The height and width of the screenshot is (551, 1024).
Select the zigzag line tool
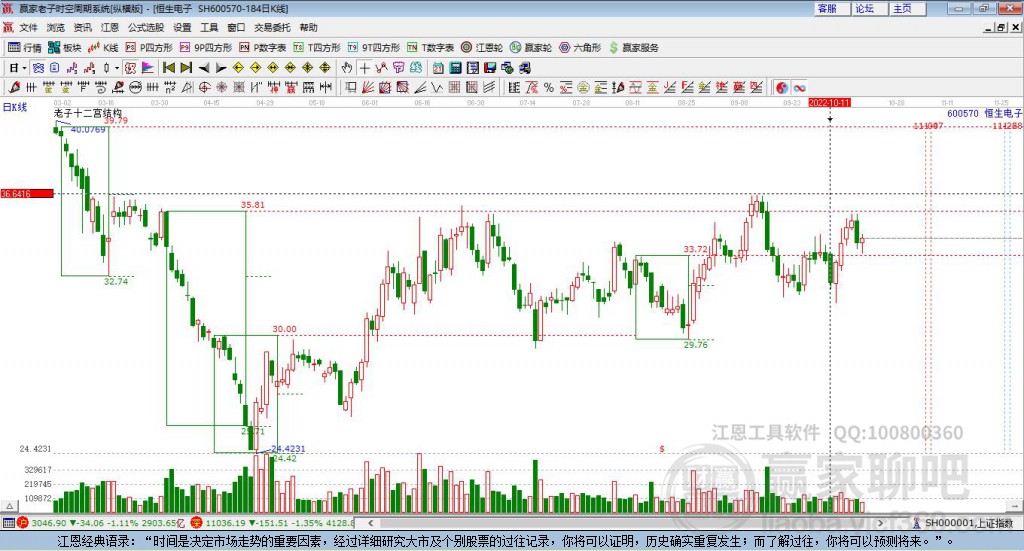click(437, 87)
